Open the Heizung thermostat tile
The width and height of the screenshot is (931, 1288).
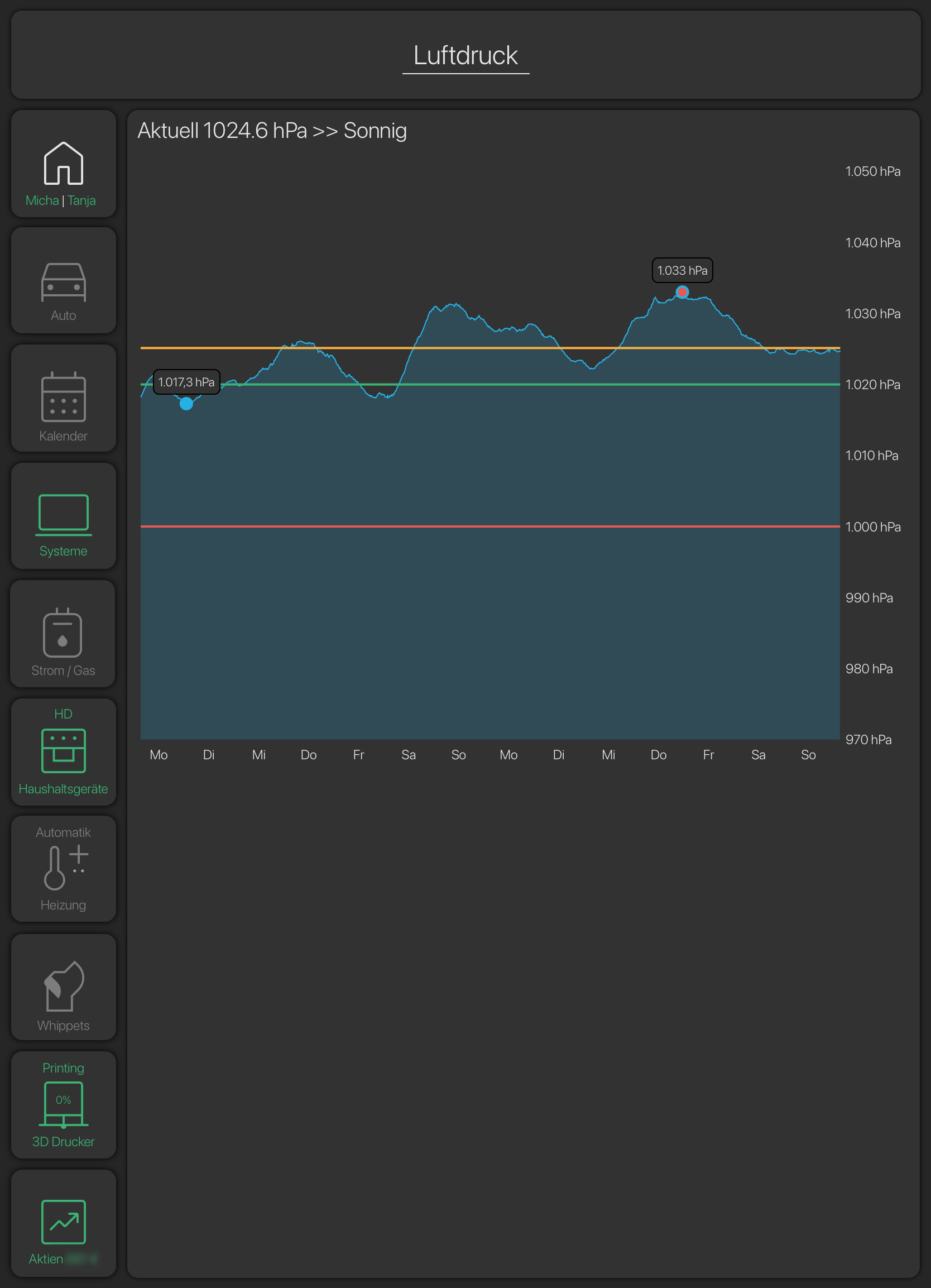[x=64, y=869]
